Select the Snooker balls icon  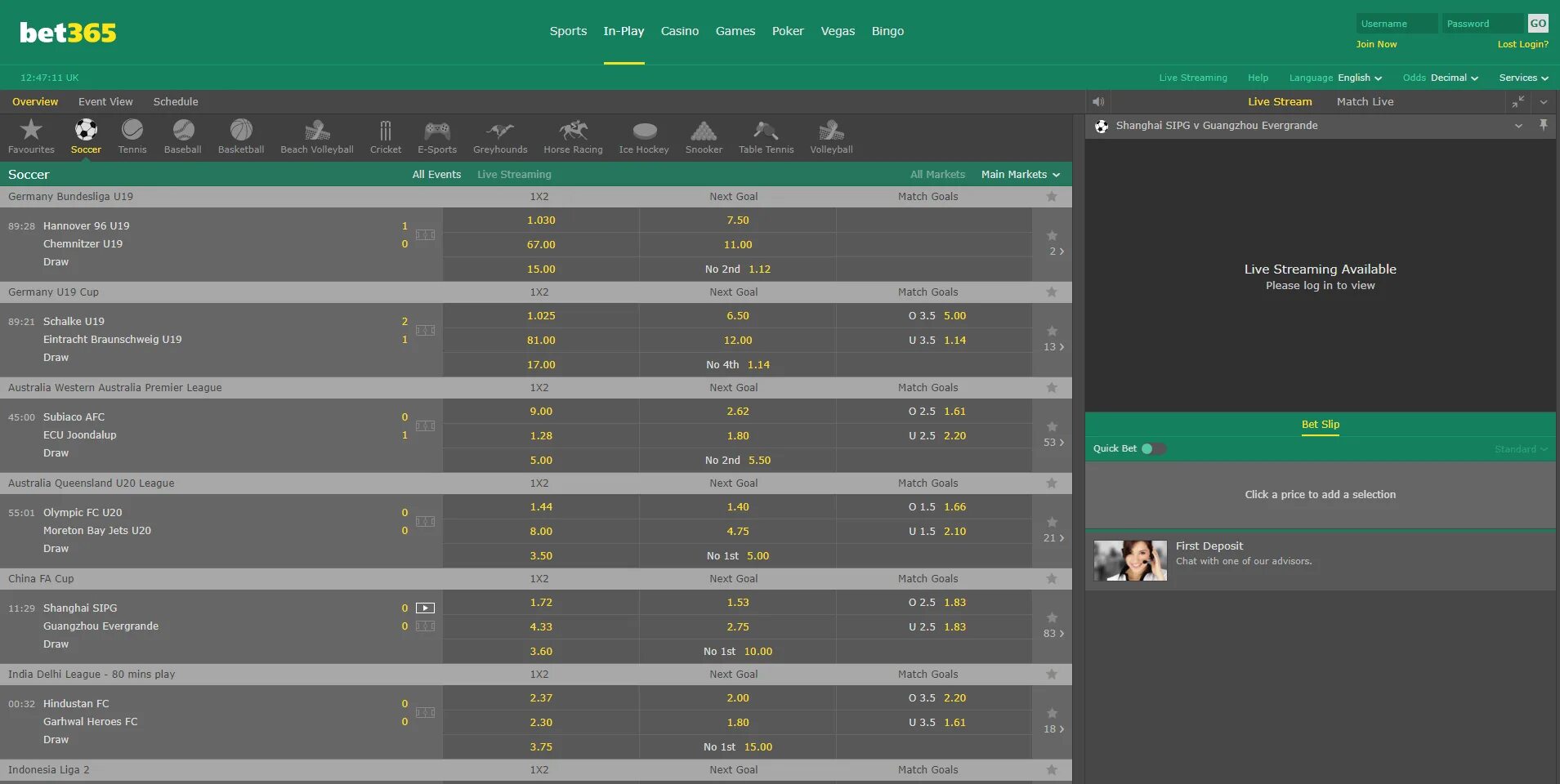click(704, 131)
